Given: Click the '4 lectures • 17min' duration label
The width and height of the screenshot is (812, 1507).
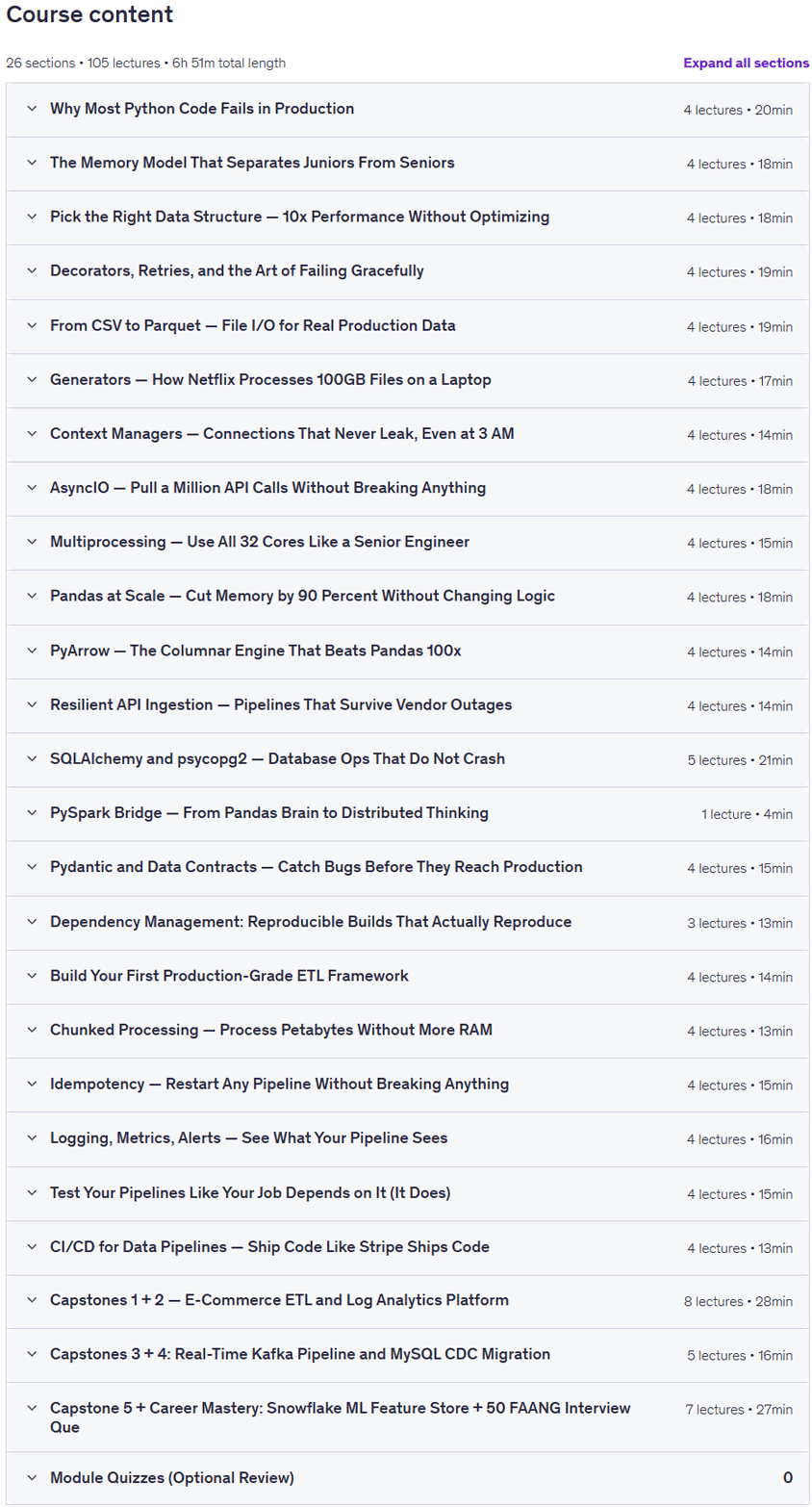Looking at the screenshot, I should pos(740,381).
